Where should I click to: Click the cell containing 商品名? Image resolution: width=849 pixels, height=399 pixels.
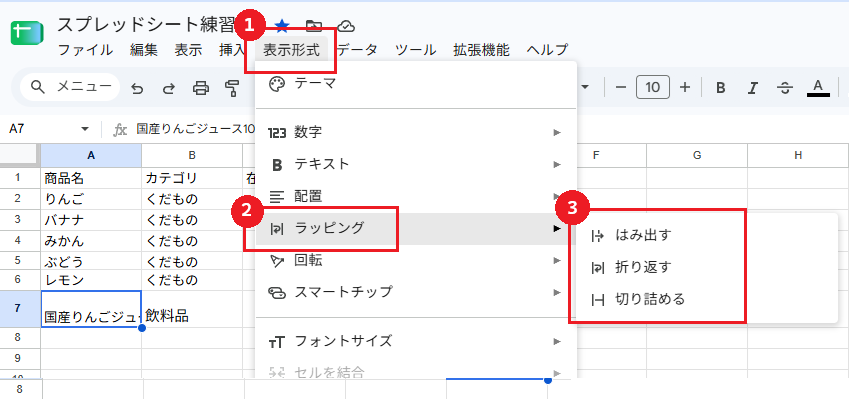(x=91, y=178)
